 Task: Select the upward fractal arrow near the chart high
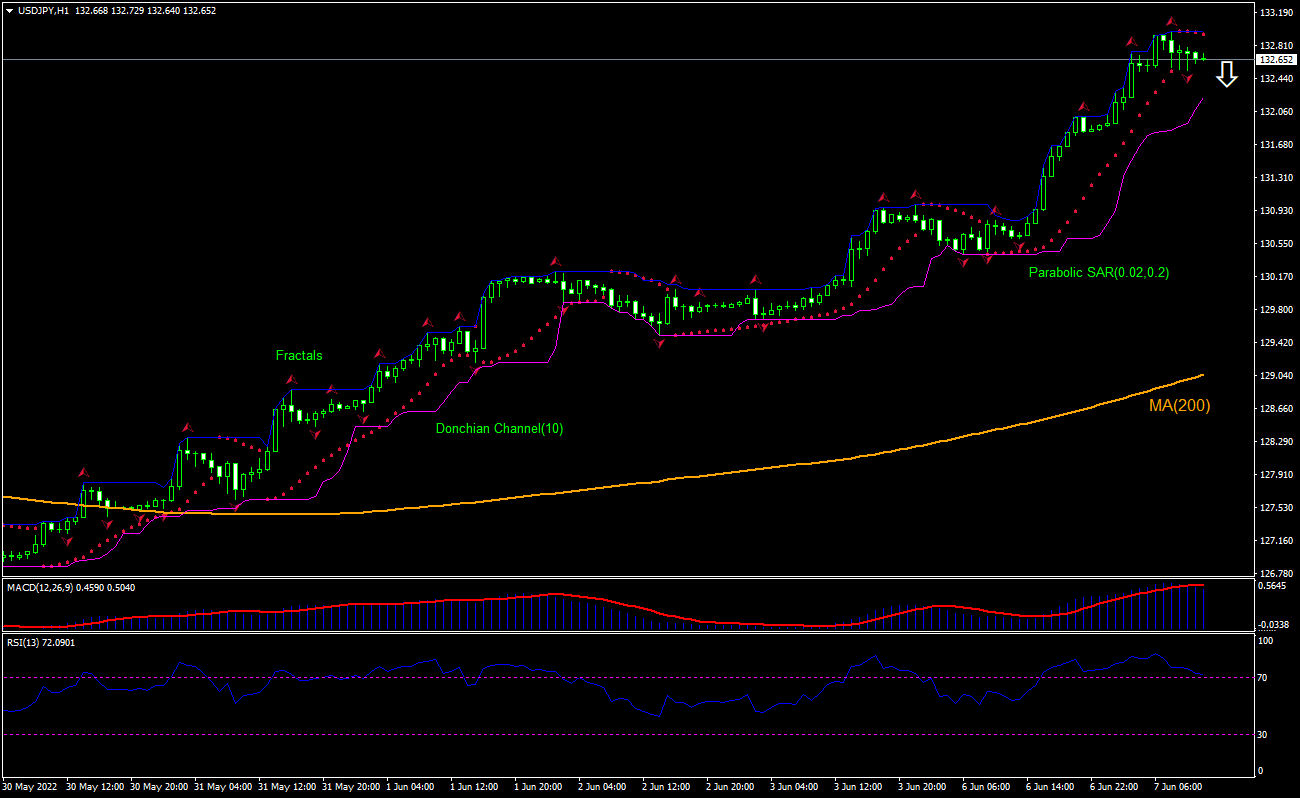(1171, 22)
